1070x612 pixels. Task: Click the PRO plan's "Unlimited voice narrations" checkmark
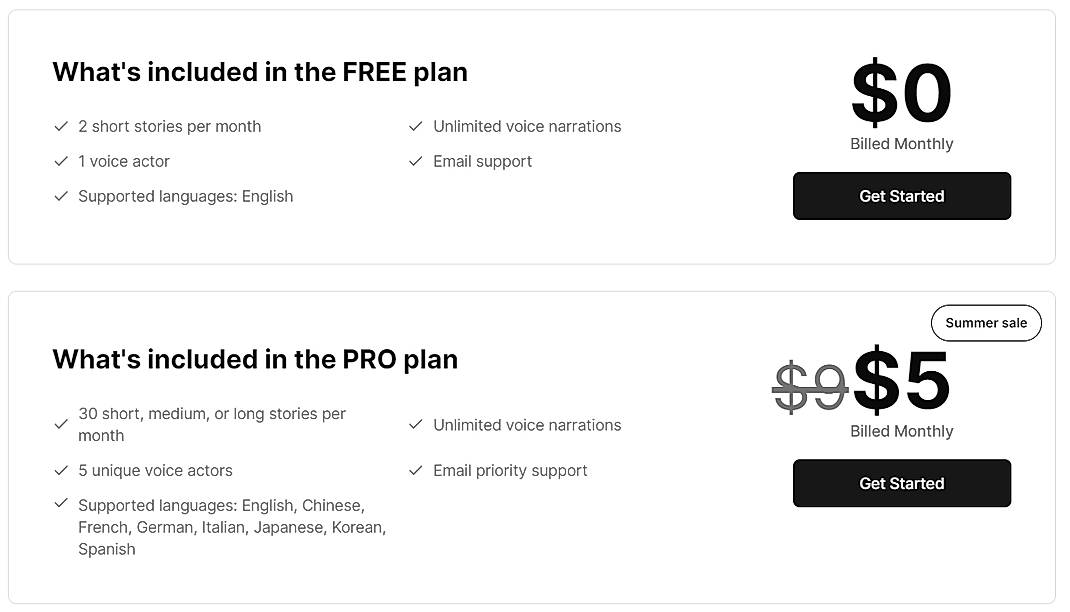point(415,425)
